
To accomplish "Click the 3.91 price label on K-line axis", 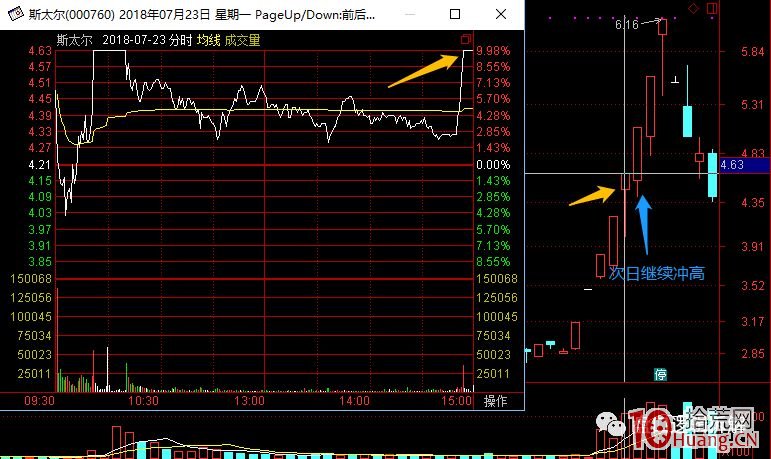I will [x=752, y=246].
